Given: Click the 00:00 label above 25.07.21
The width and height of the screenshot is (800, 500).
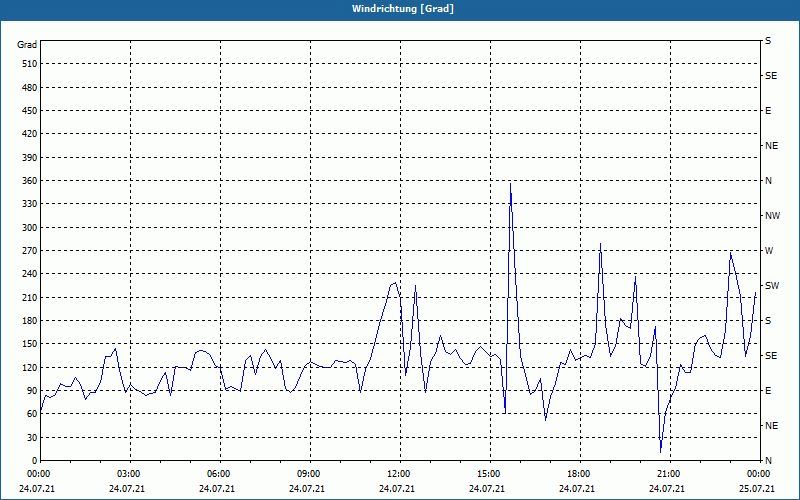Looking at the screenshot, I should pyautogui.click(x=757, y=474).
